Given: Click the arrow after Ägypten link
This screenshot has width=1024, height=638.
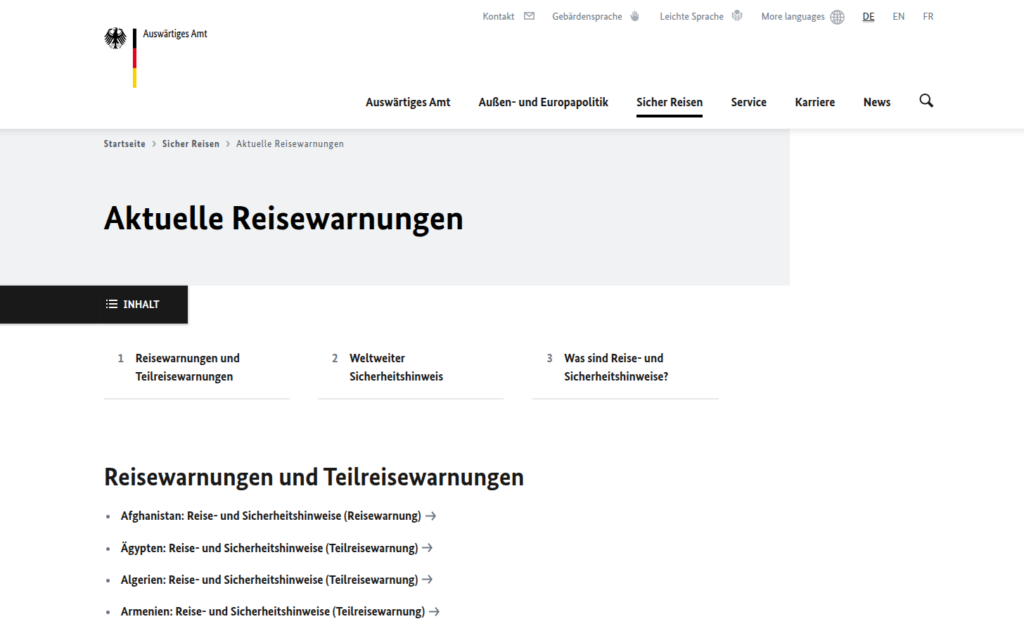Looking at the screenshot, I should coord(428,548).
